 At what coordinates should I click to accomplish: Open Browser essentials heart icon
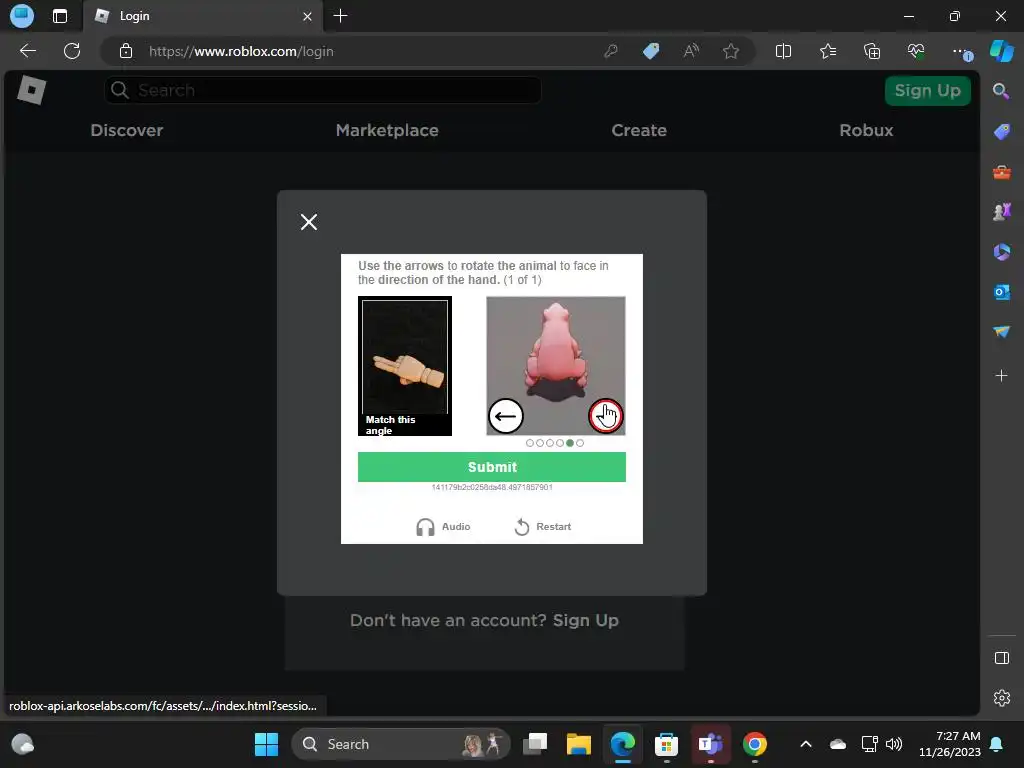[916, 51]
